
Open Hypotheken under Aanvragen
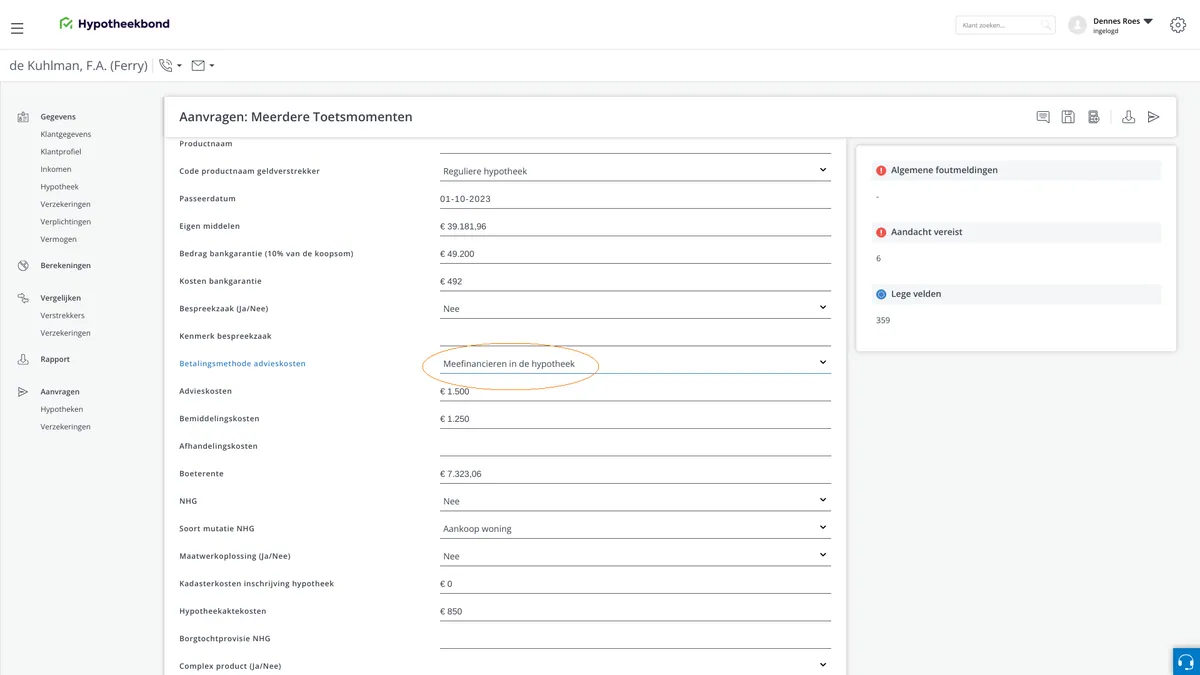click(62, 409)
